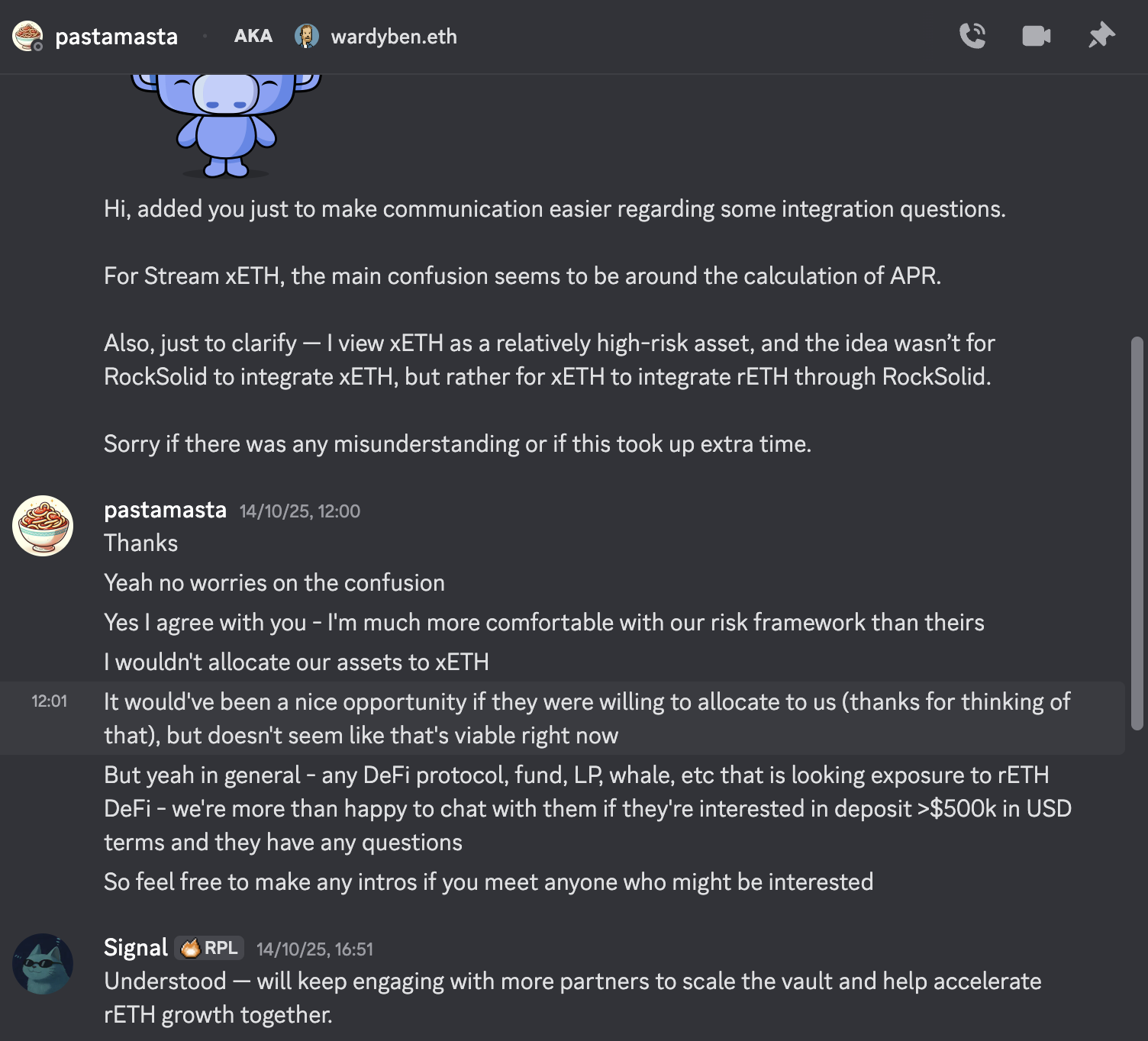Click the RPL server tag badge
Viewport: 1148px width, 1041px height.
click(x=210, y=948)
